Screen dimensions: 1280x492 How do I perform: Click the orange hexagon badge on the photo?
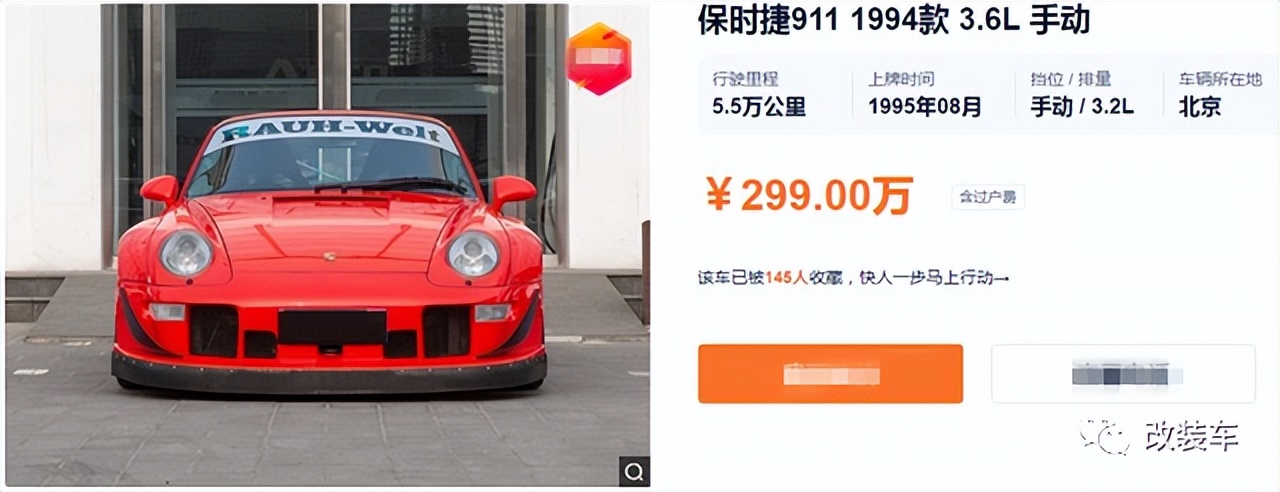(x=599, y=58)
